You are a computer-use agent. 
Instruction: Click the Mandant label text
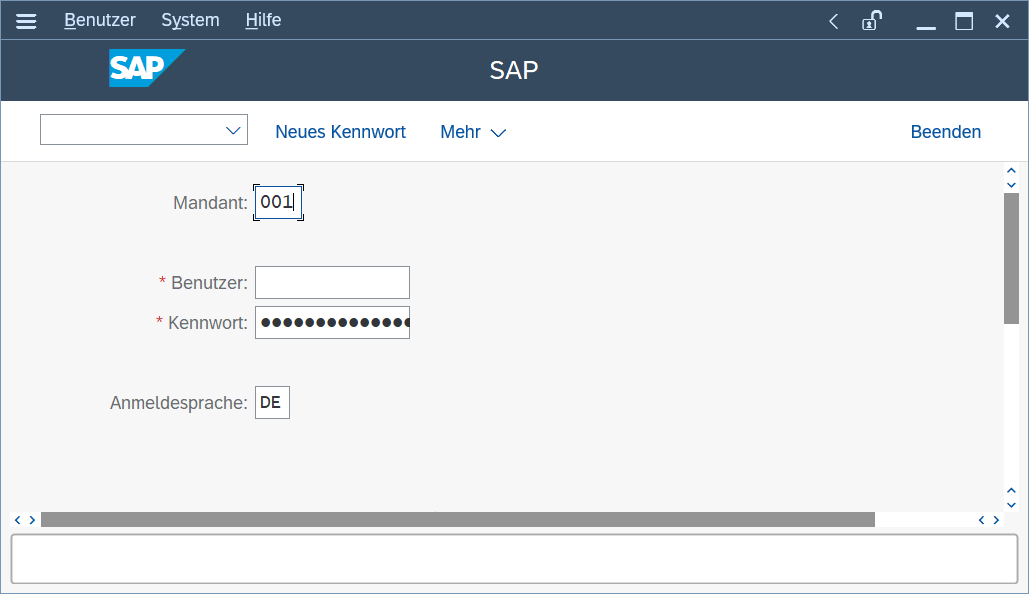click(210, 203)
